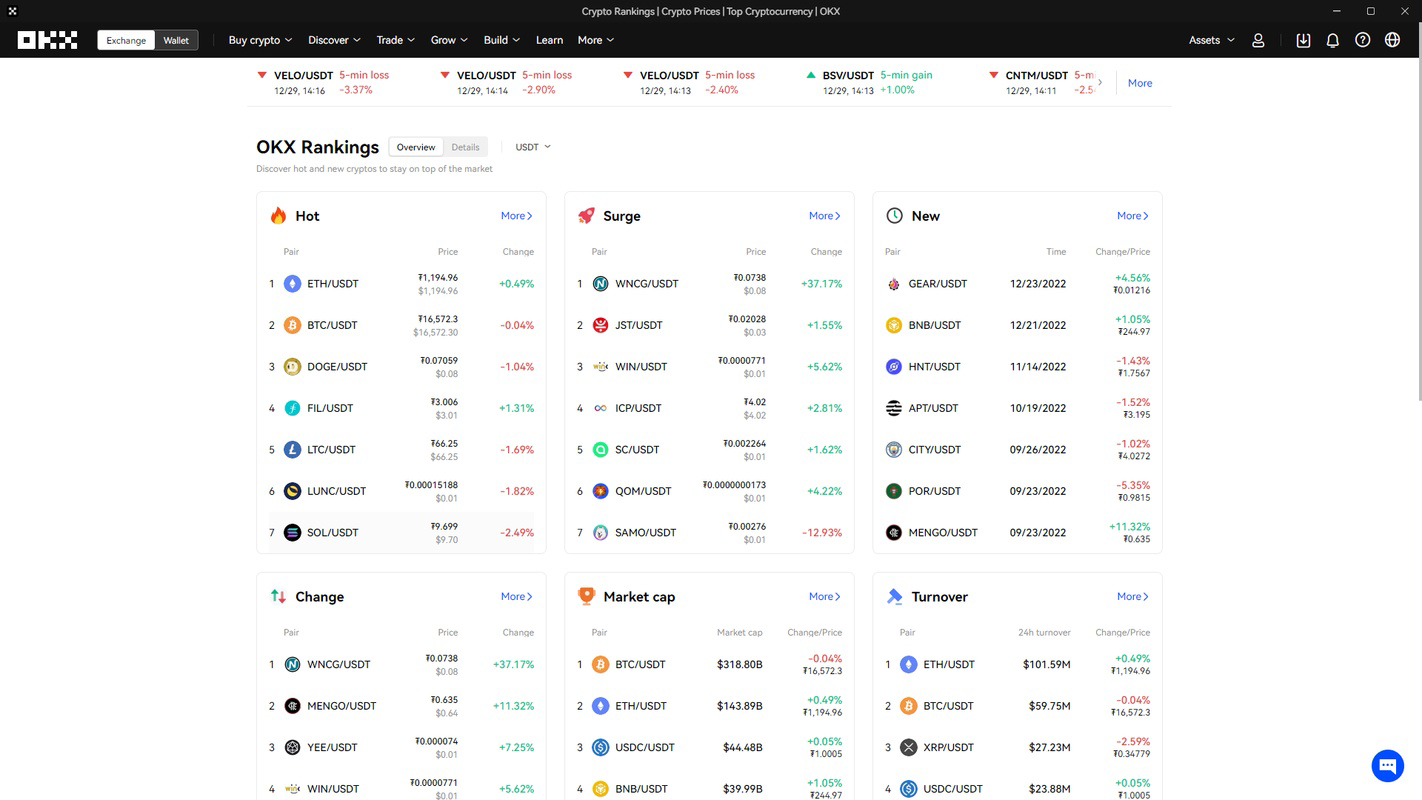1422x800 pixels.
Task: Open the Assets dropdown
Action: point(1211,40)
